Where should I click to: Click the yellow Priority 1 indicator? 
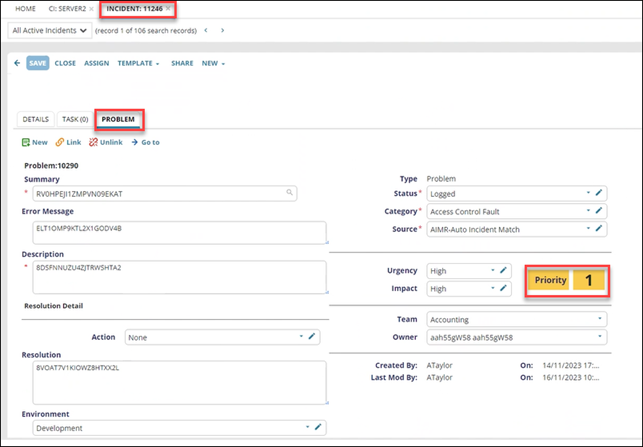[x=567, y=280]
